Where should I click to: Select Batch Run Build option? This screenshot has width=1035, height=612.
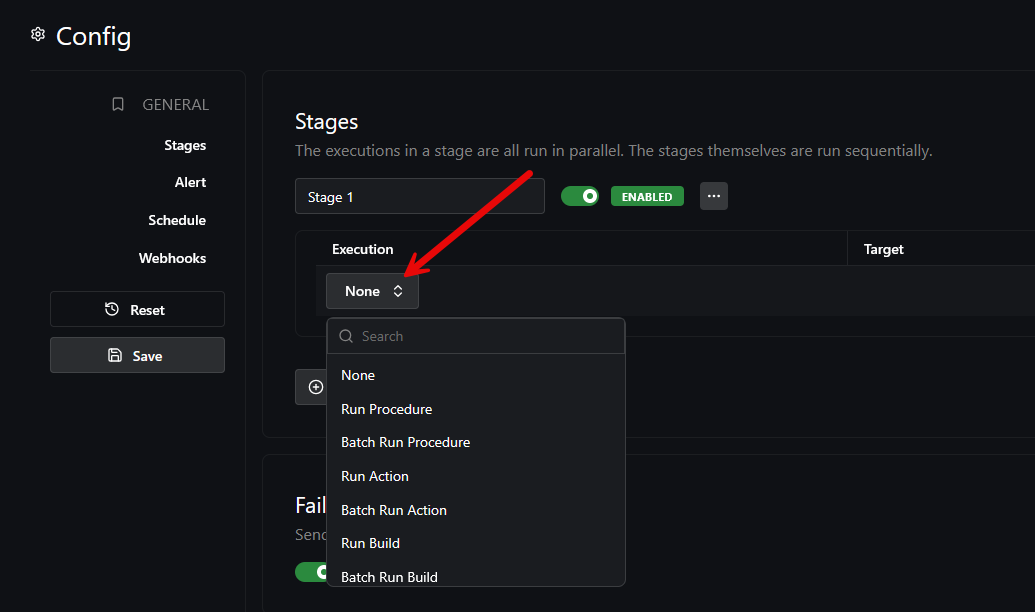point(475,576)
